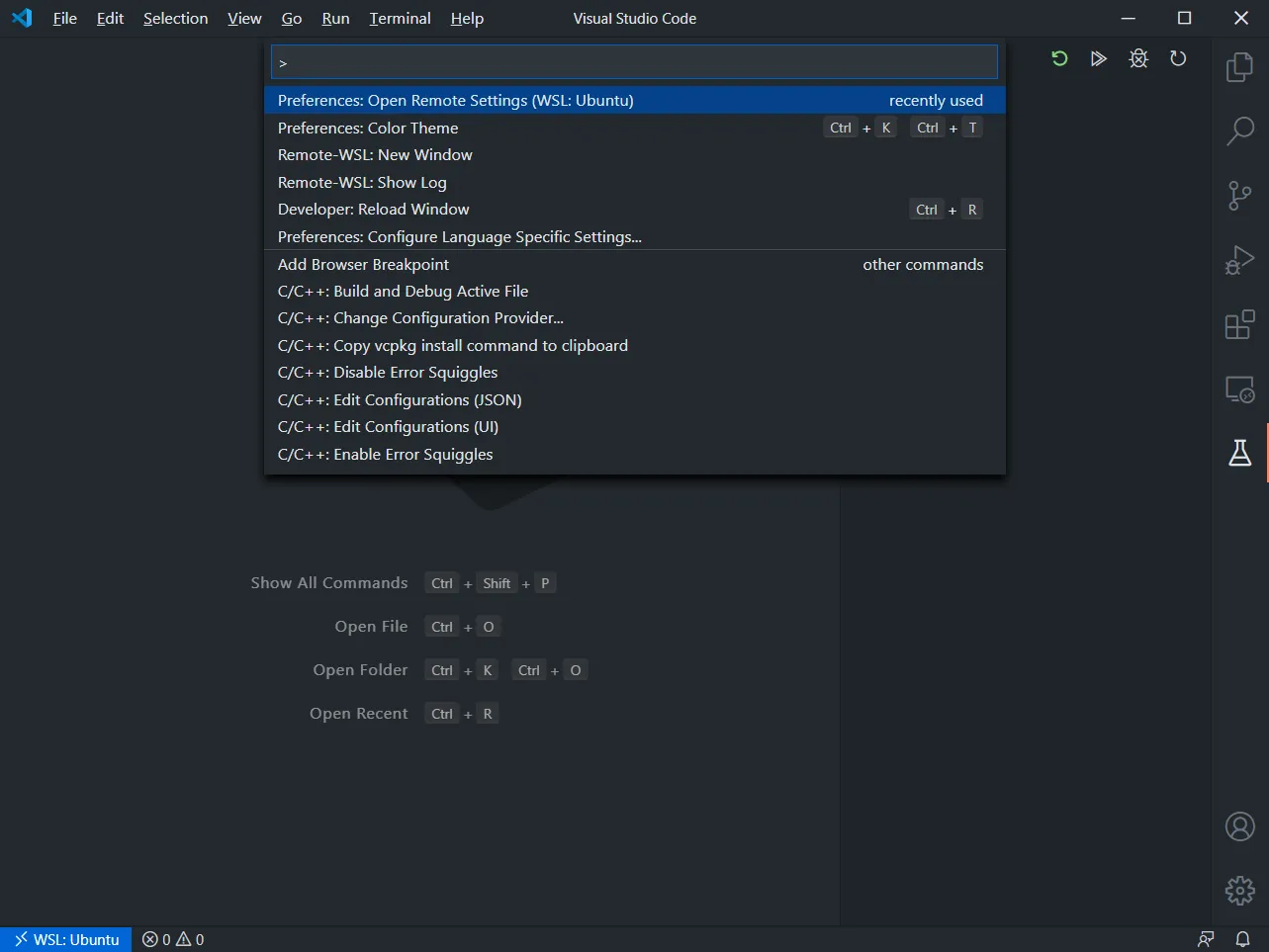The height and width of the screenshot is (952, 1269).
Task: Click the Visual Studio Code logo icon
Action: click(x=22, y=18)
